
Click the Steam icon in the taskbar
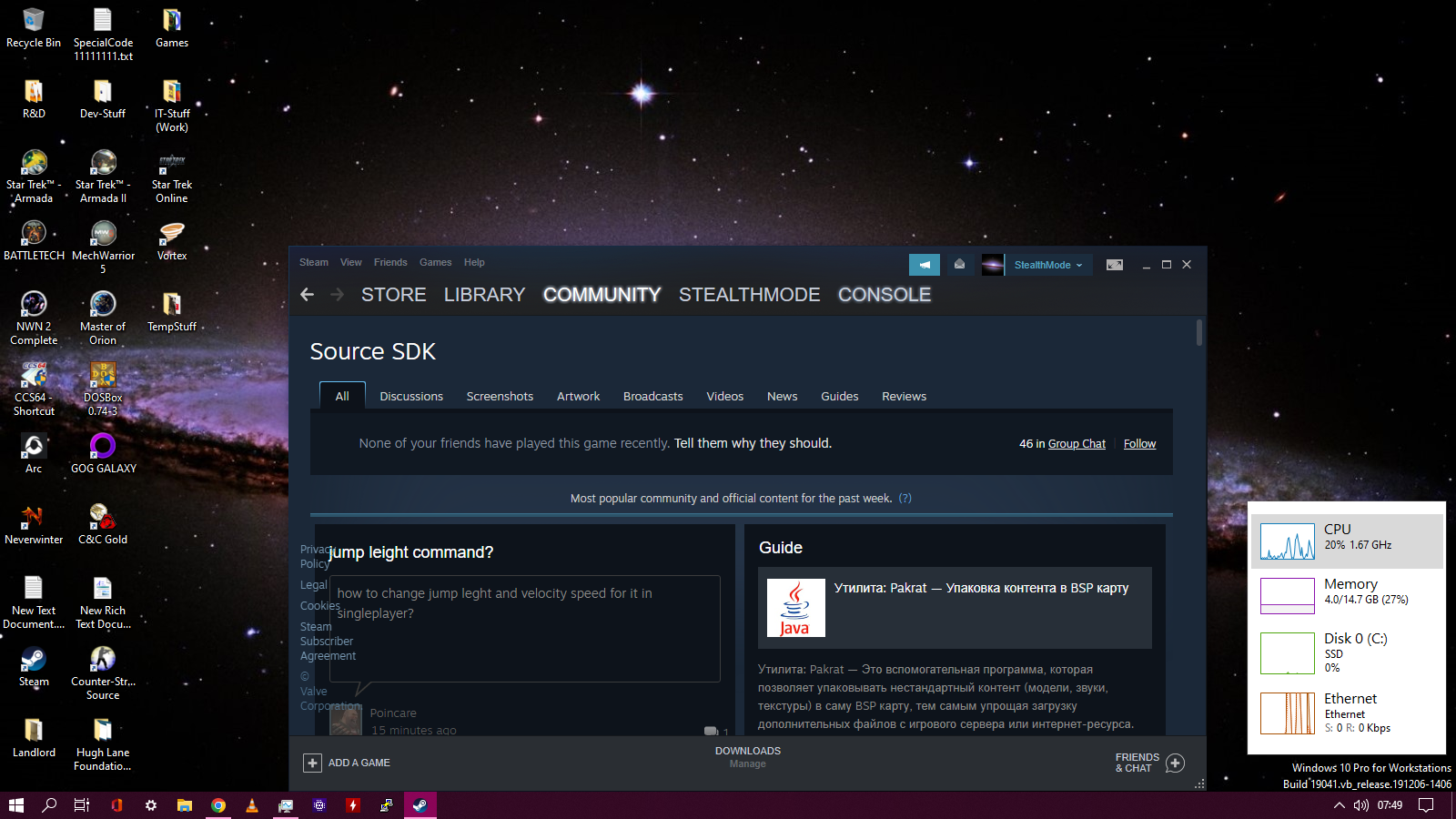[420, 804]
